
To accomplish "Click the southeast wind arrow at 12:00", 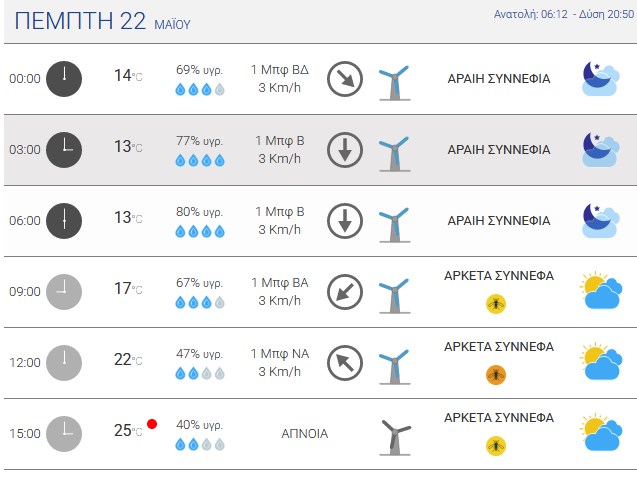I will pyautogui.click(x=345, y=363).
